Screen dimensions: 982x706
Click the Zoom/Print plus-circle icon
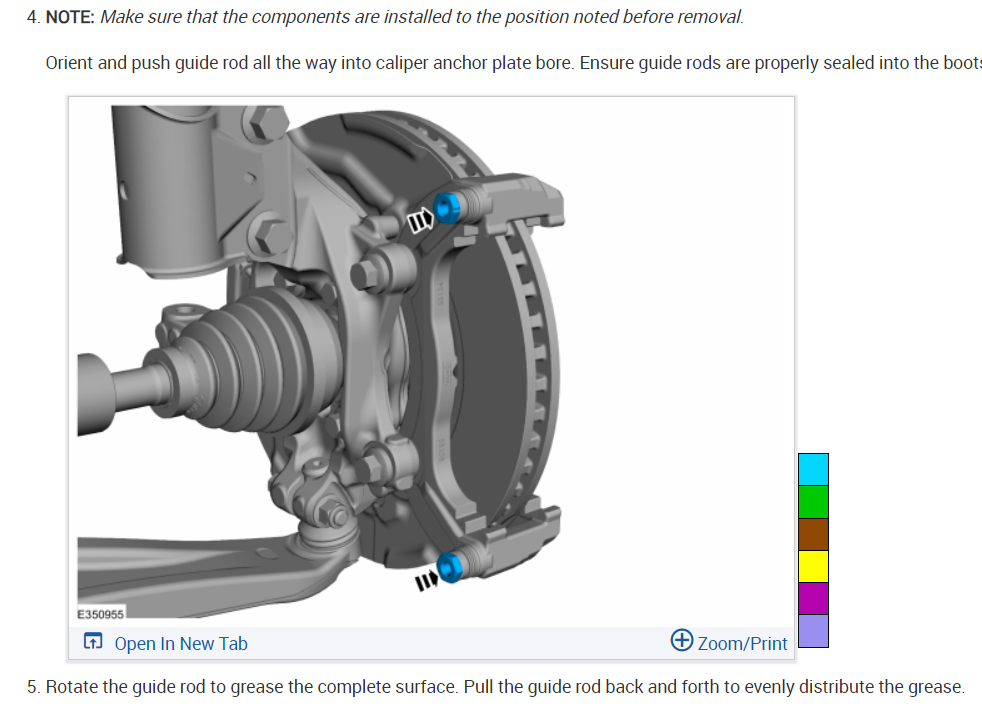(682, 640)
